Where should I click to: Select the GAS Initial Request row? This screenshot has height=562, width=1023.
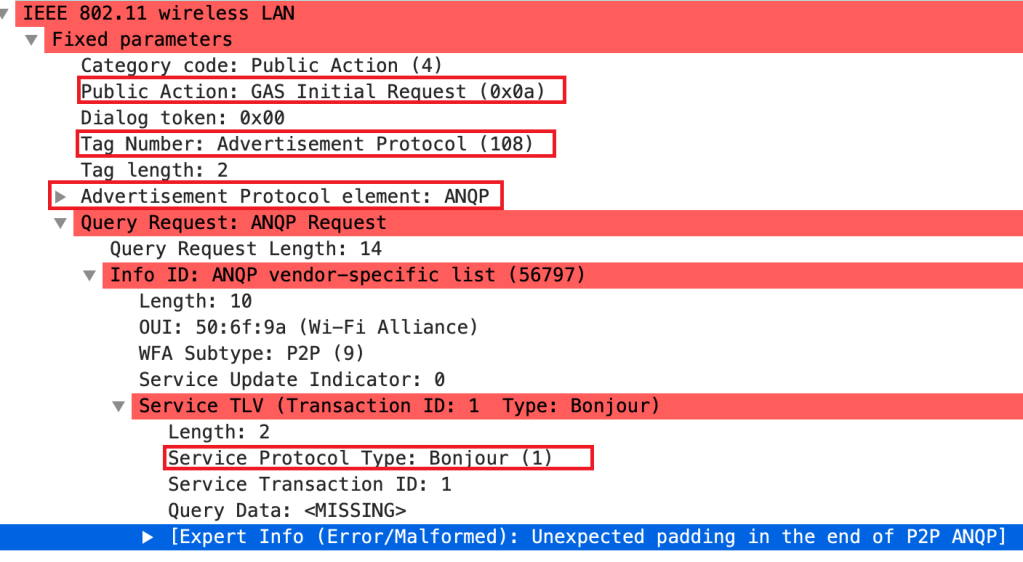pos(320,92)
